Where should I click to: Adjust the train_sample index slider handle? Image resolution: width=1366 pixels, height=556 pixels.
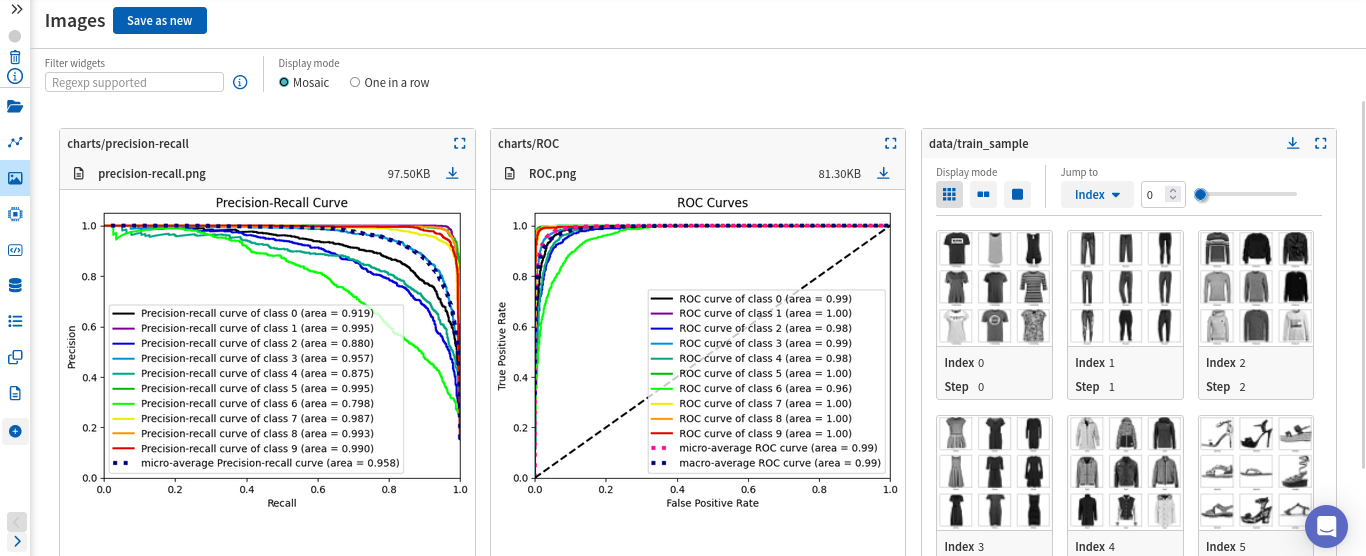1200,194
